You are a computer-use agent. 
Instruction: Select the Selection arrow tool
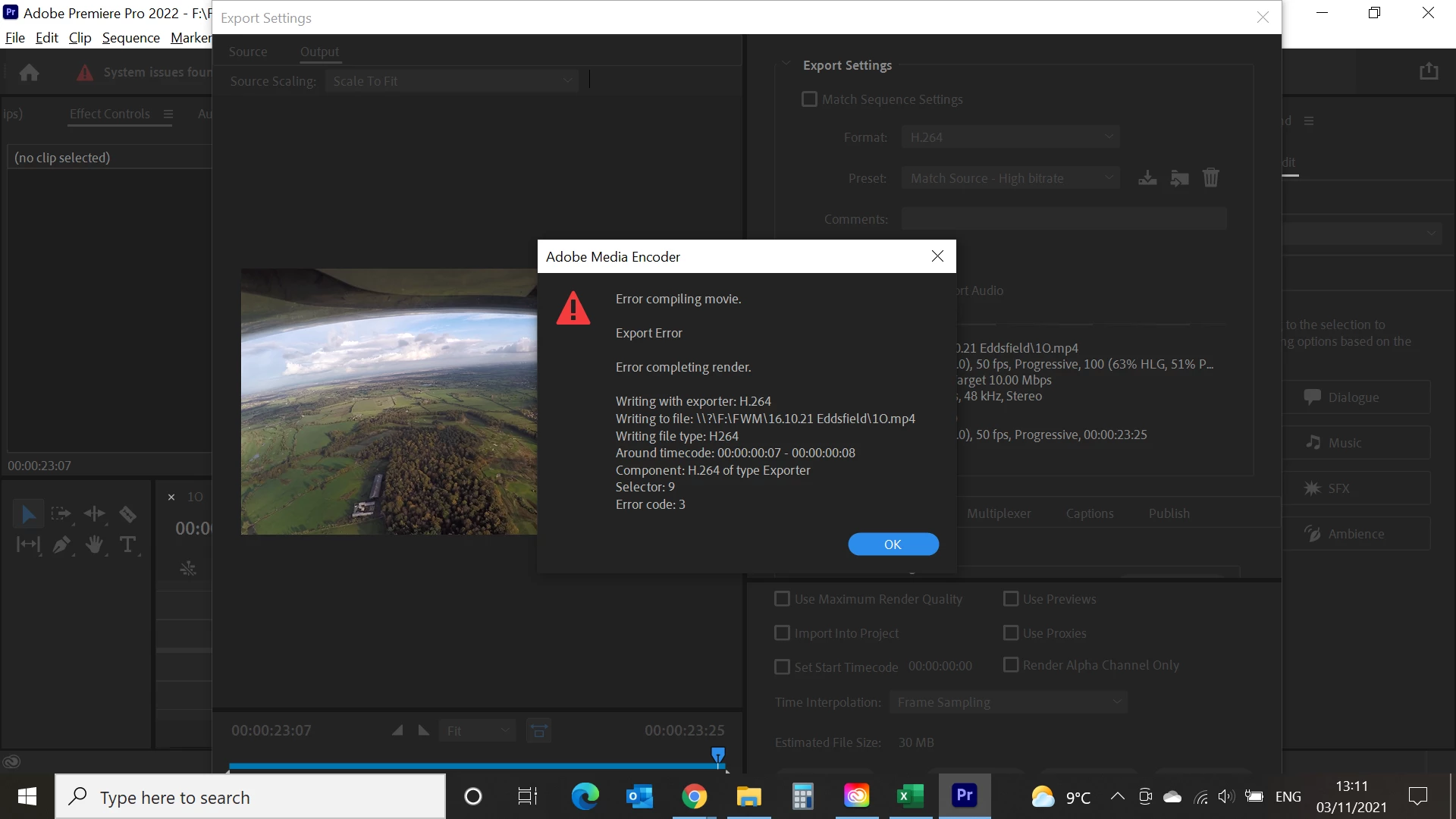[x=28, y=514]
